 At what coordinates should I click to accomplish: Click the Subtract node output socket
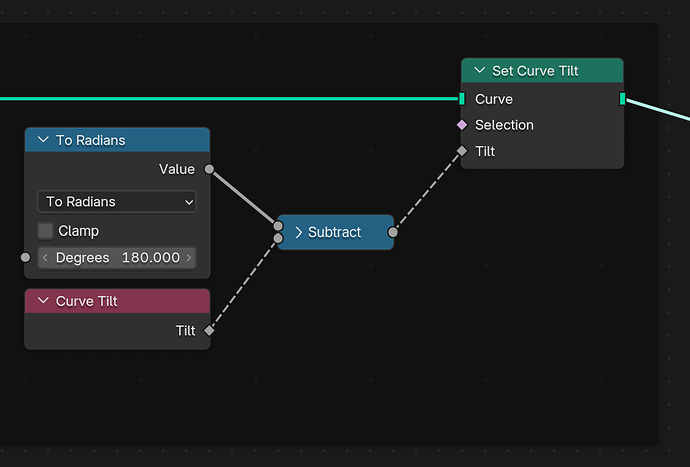pyautogui.click(x=393, y=232)
